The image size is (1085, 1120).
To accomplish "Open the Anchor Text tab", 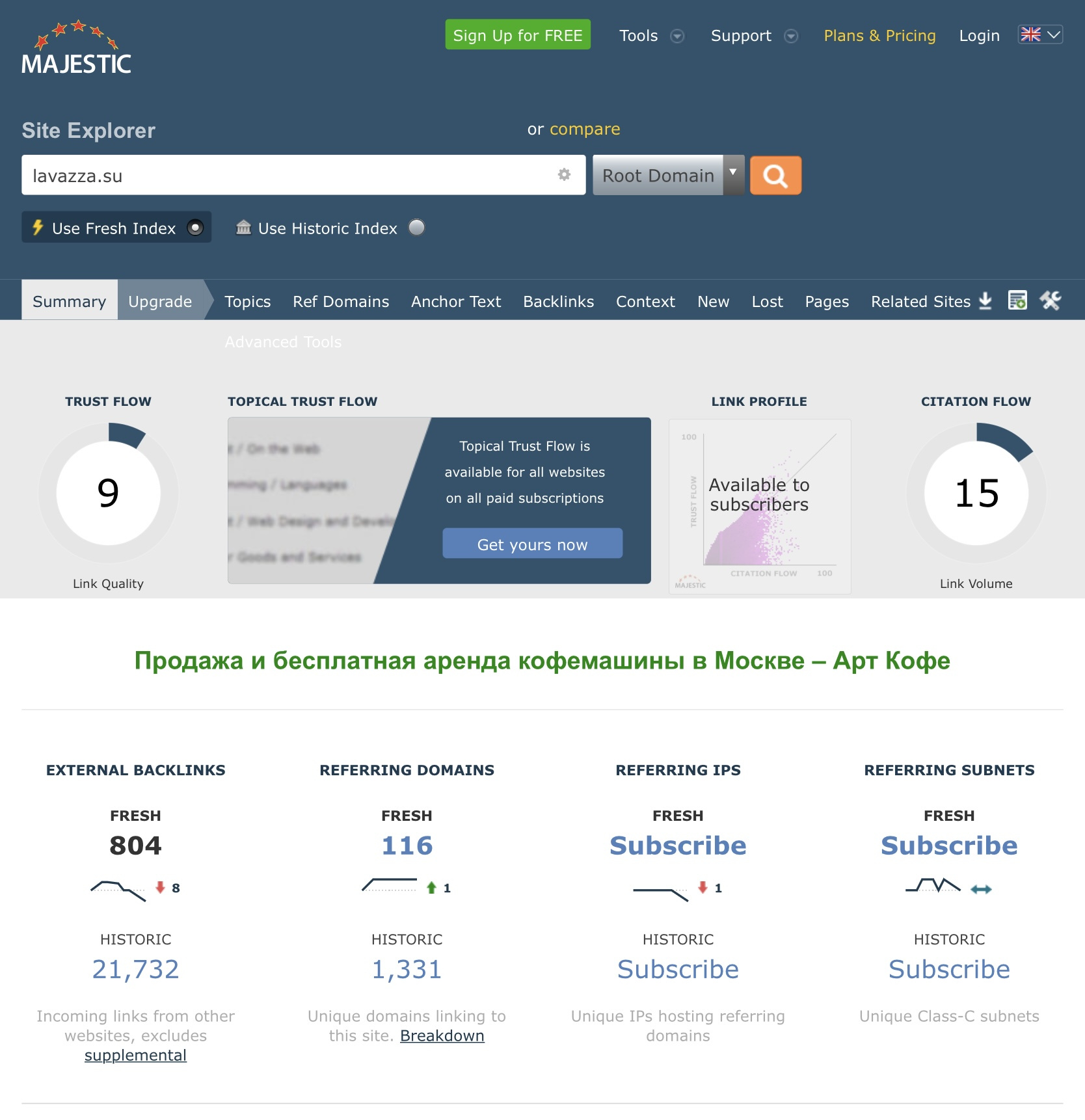I will (x=456, y=301).
